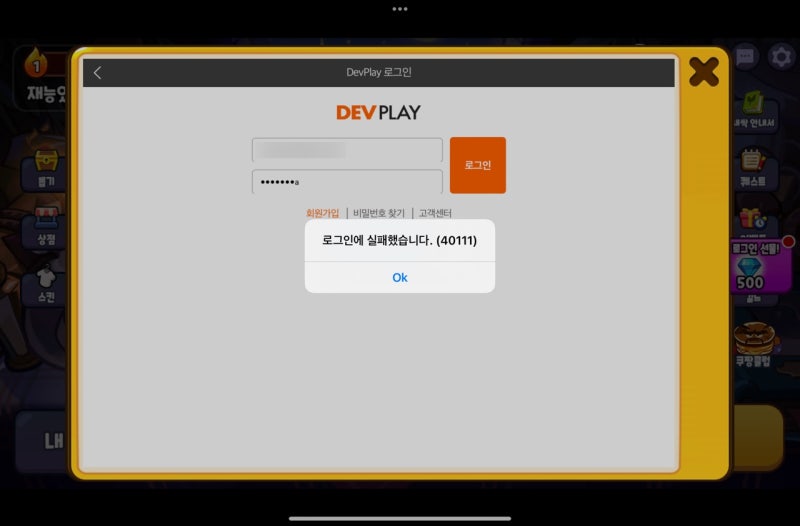
Task: Click the orange 로그인 button
Action: (478, 165)
